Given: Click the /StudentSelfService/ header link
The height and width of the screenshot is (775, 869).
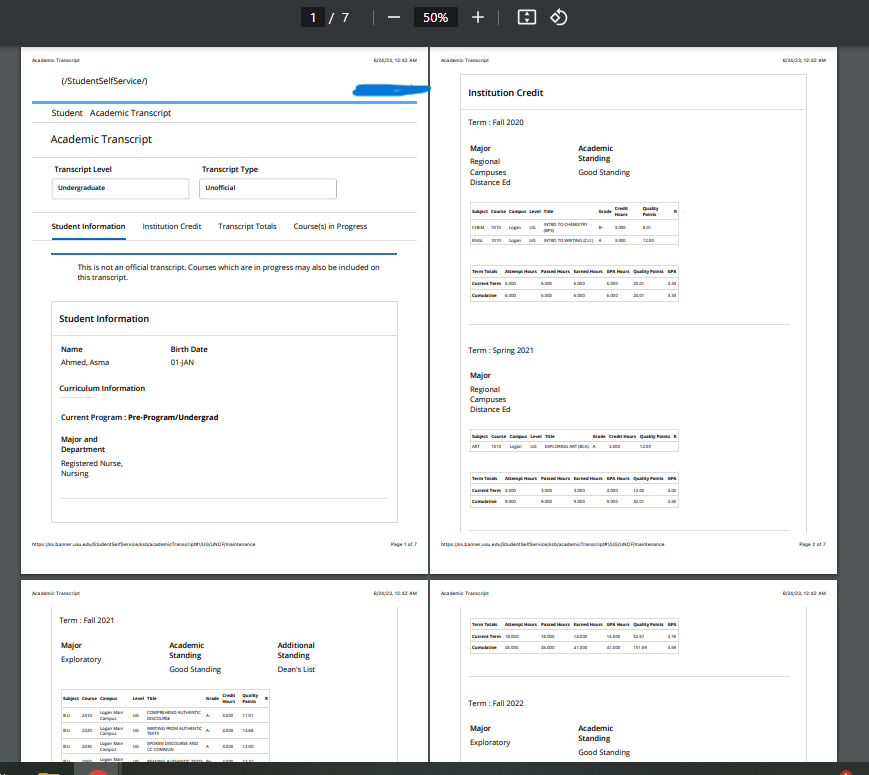Looking at the screenshot, I should pos(104,81).
